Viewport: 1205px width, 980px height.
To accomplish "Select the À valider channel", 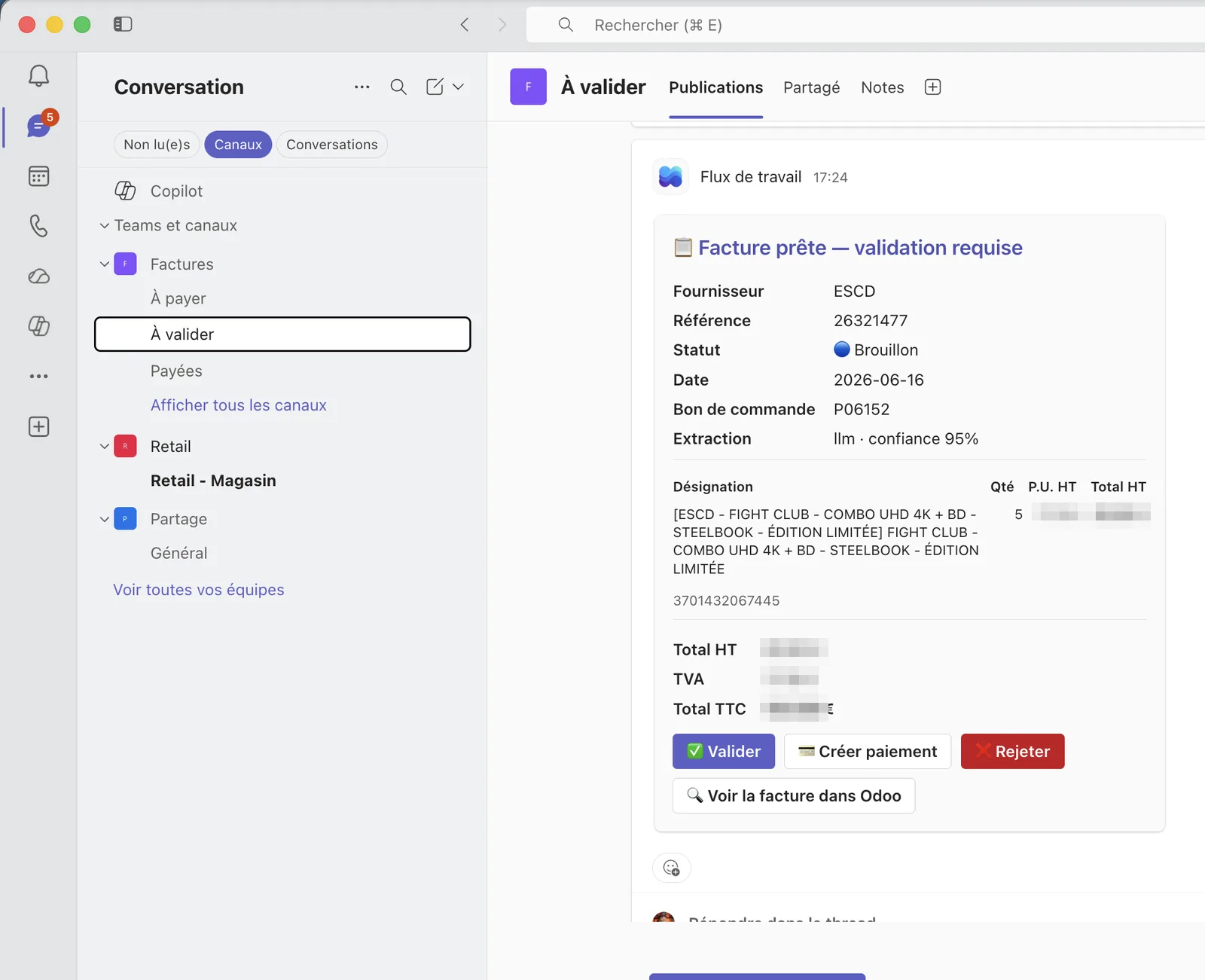I will (x=282, y=334).
